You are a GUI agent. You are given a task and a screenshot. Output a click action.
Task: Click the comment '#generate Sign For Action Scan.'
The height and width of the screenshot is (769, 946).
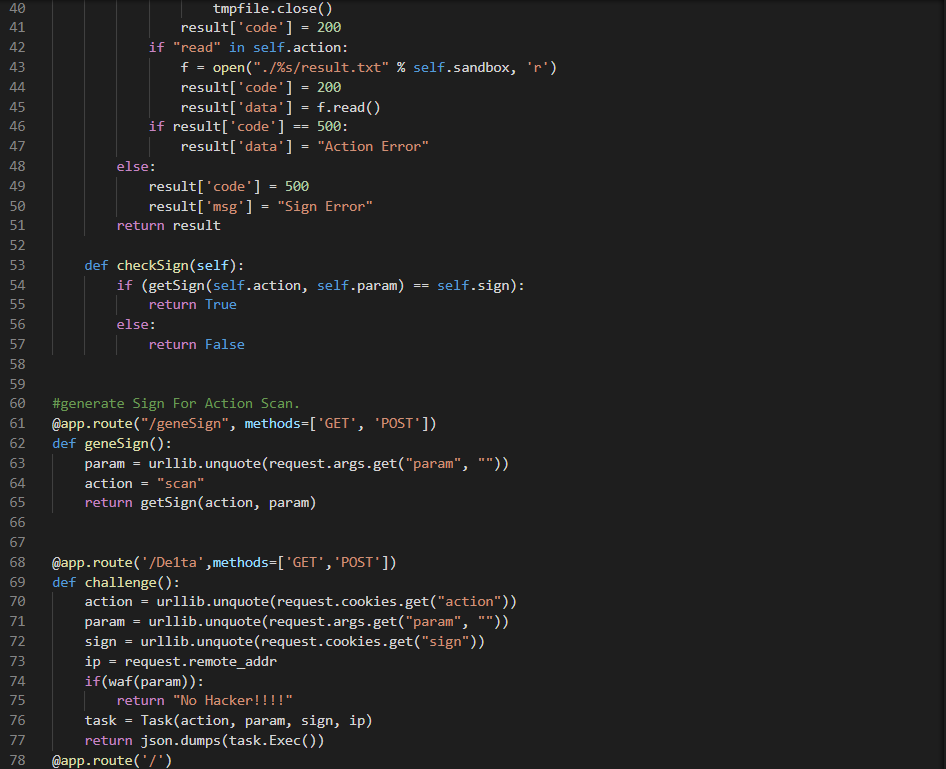point(176,403)
